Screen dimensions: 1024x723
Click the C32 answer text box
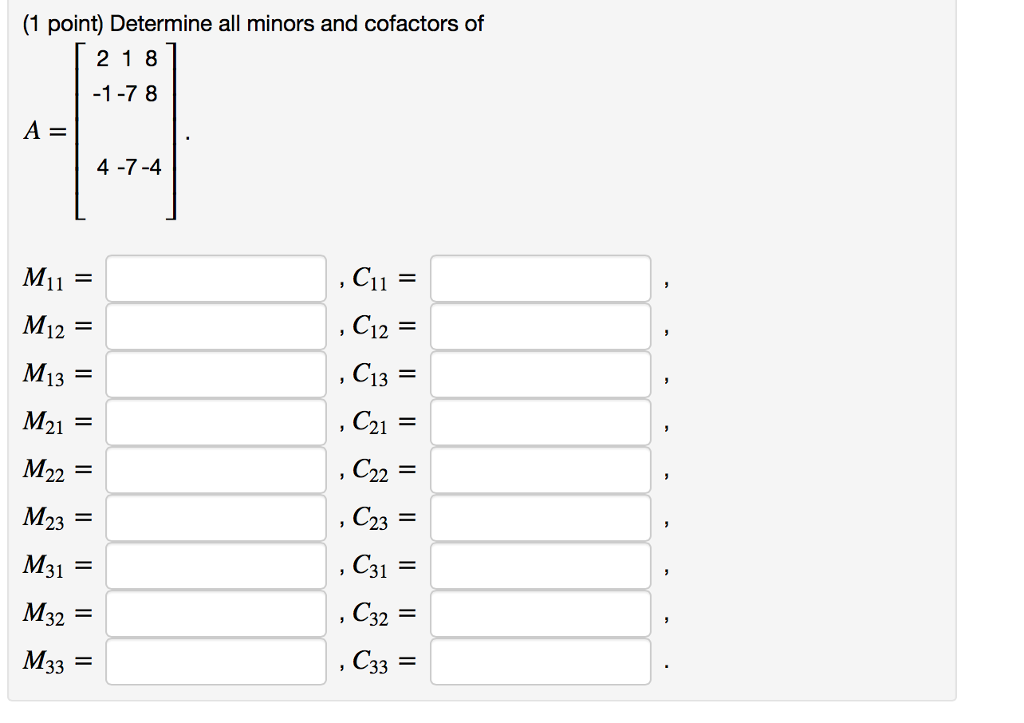(541, 614)
